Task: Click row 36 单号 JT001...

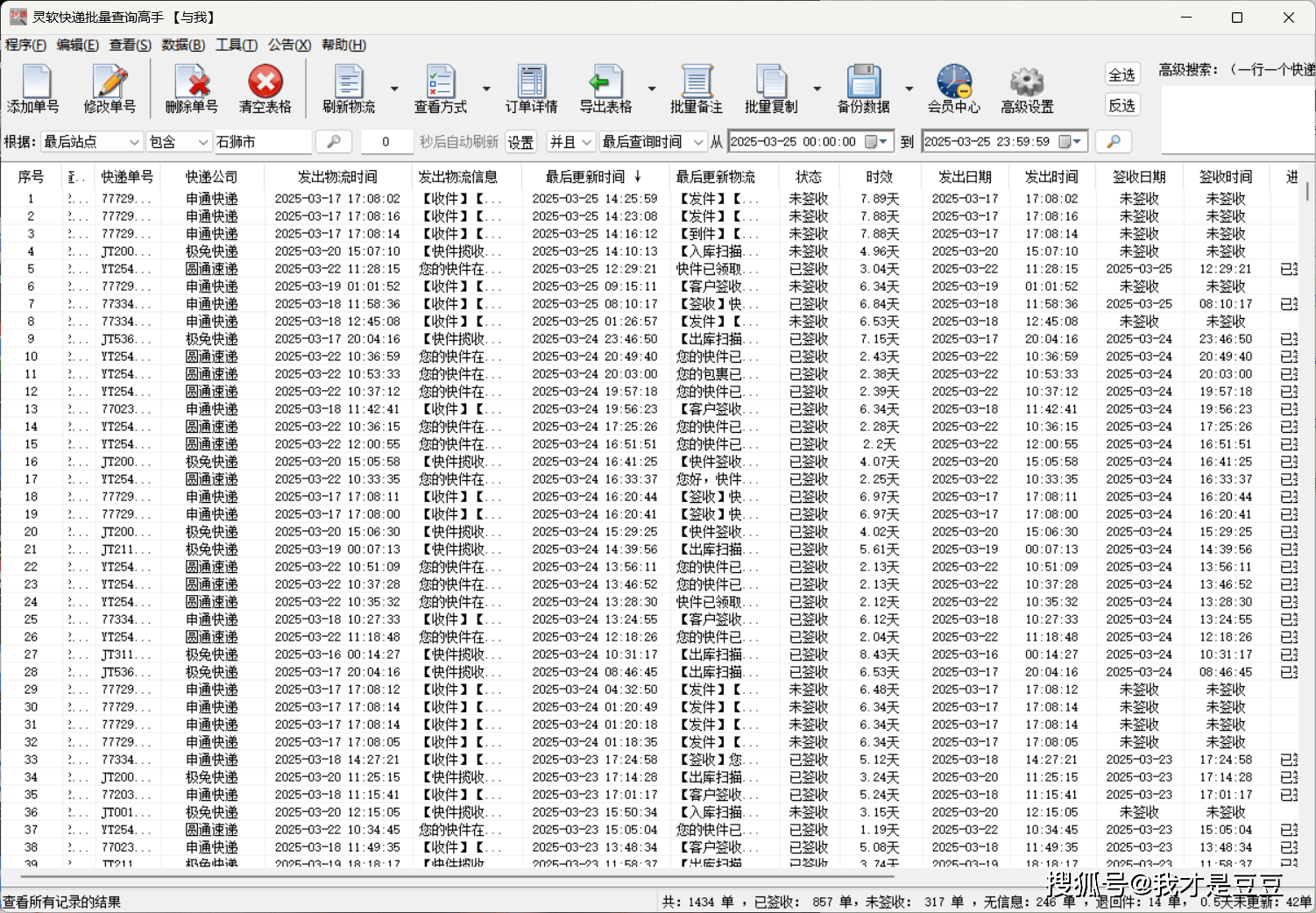Action: [125, 812]
